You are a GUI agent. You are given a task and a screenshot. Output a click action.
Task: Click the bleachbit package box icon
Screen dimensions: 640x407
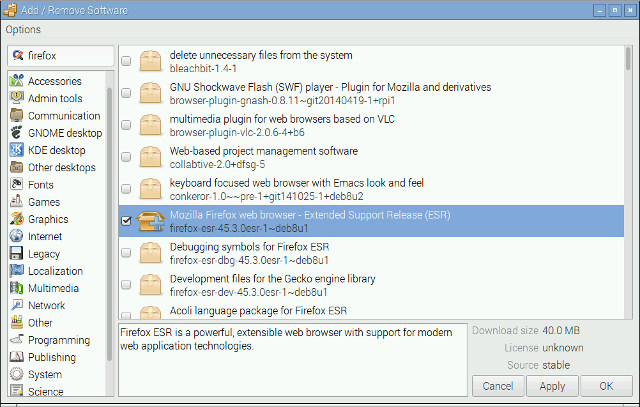pyautogui.click(x=150, y=61)
